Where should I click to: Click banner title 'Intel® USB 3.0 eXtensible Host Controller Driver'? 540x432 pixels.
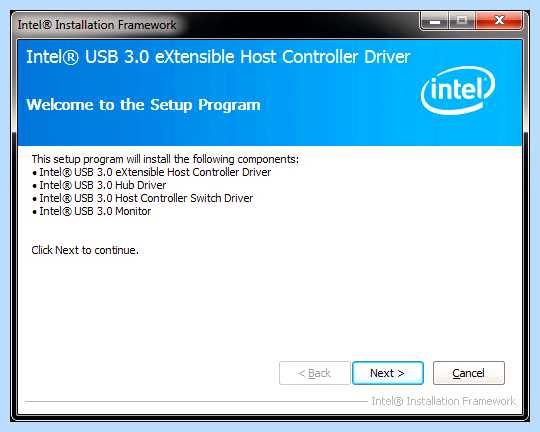click(x=218, y=57)
